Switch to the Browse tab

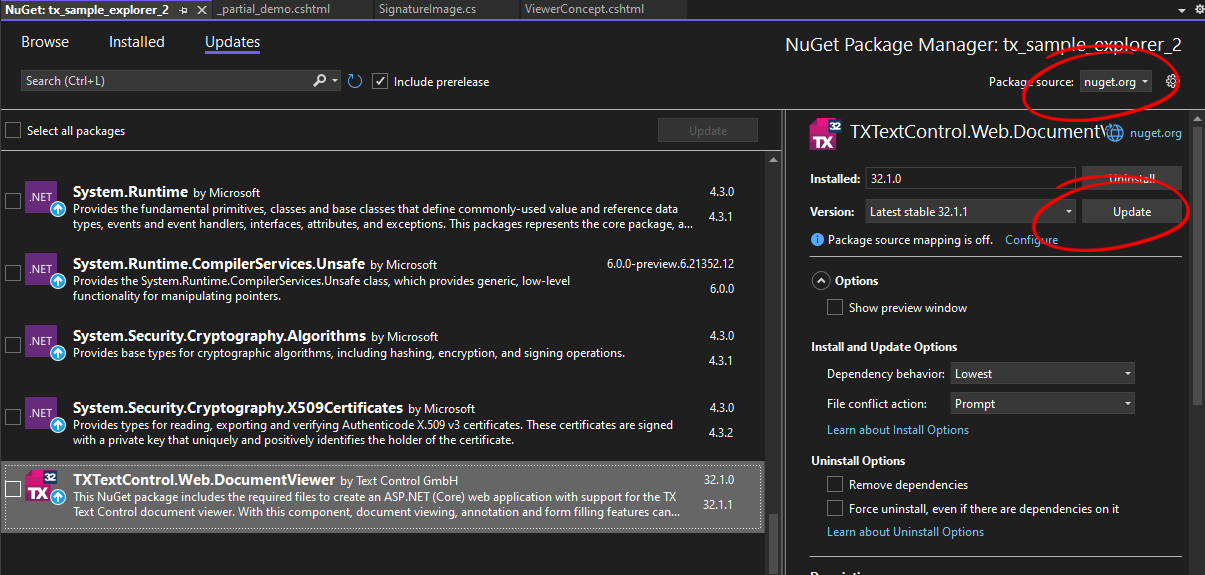click(45, 42)
